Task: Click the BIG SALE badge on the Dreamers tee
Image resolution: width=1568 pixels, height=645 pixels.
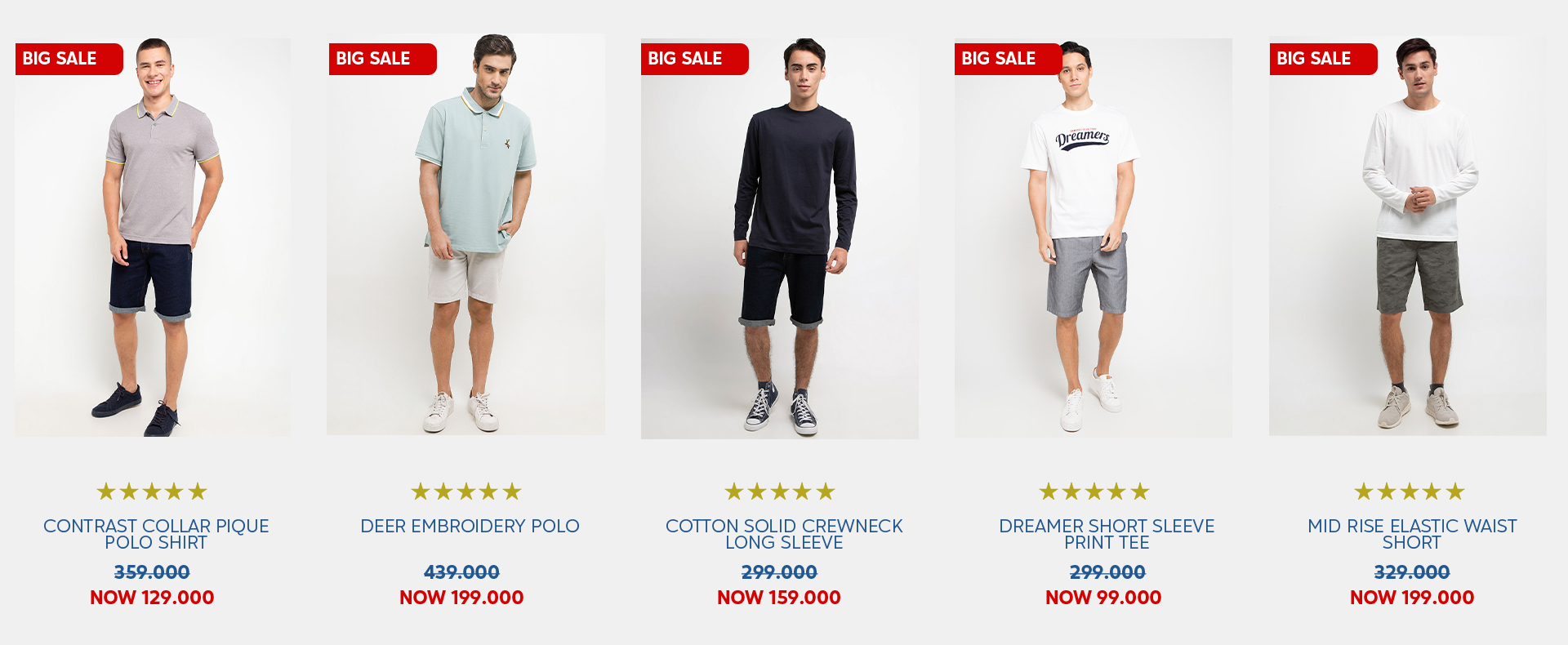Action: click(x=1009, y=59)
